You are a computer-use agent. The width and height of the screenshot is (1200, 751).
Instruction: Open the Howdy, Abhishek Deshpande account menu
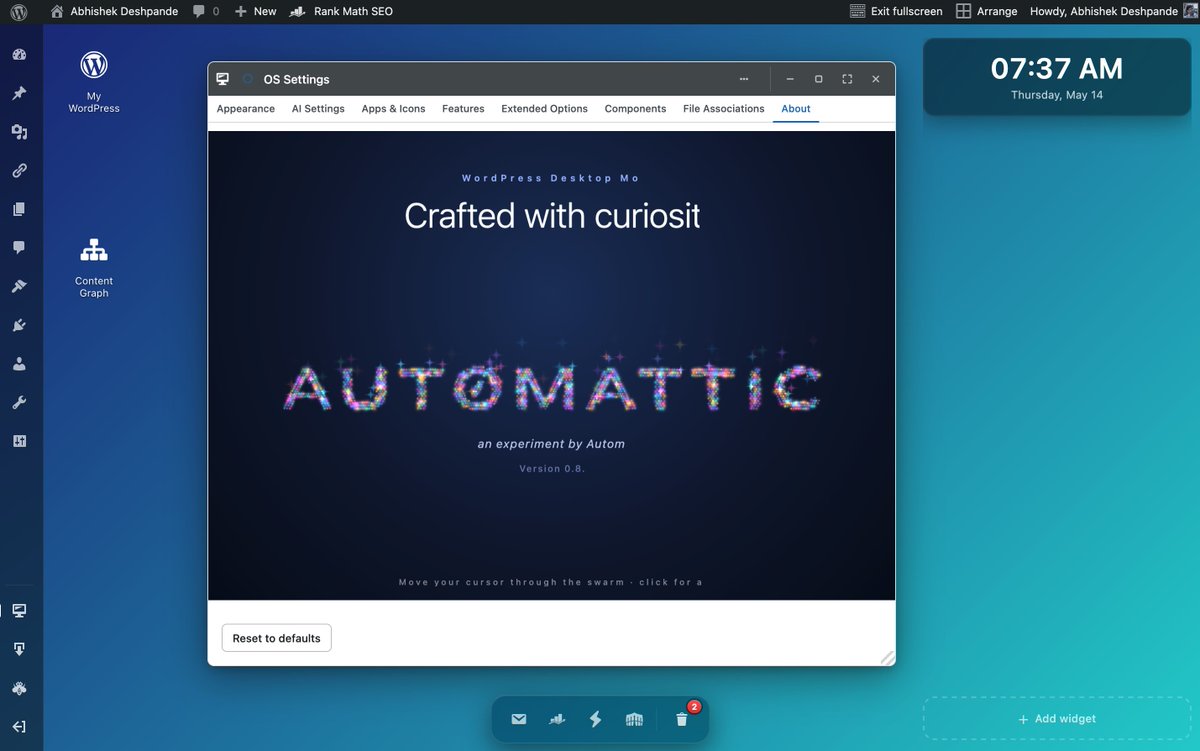click(x=1113, y=11)
